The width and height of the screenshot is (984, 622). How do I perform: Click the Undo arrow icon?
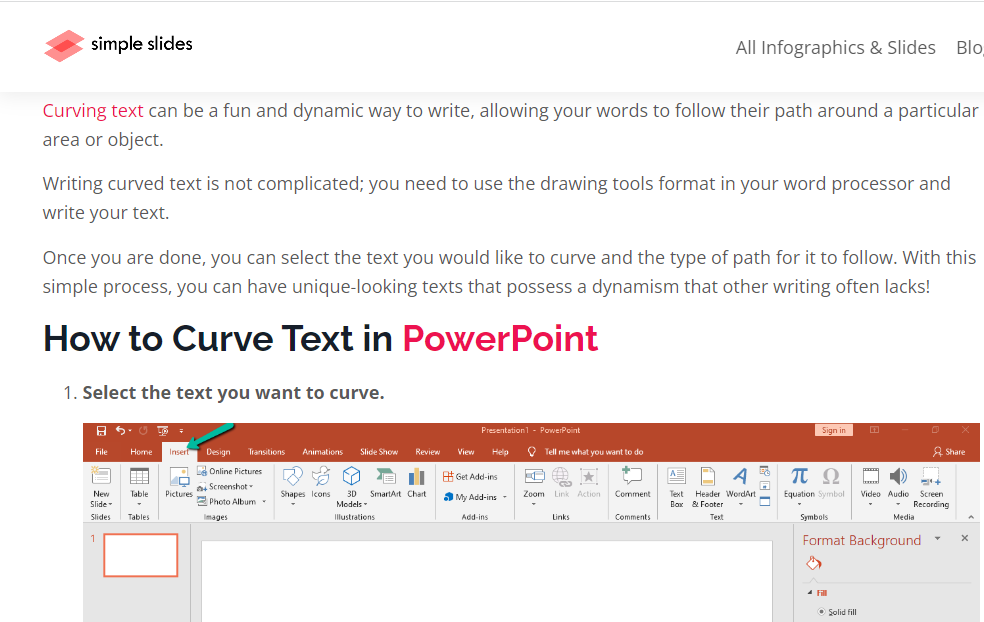[x=120, y=431]
